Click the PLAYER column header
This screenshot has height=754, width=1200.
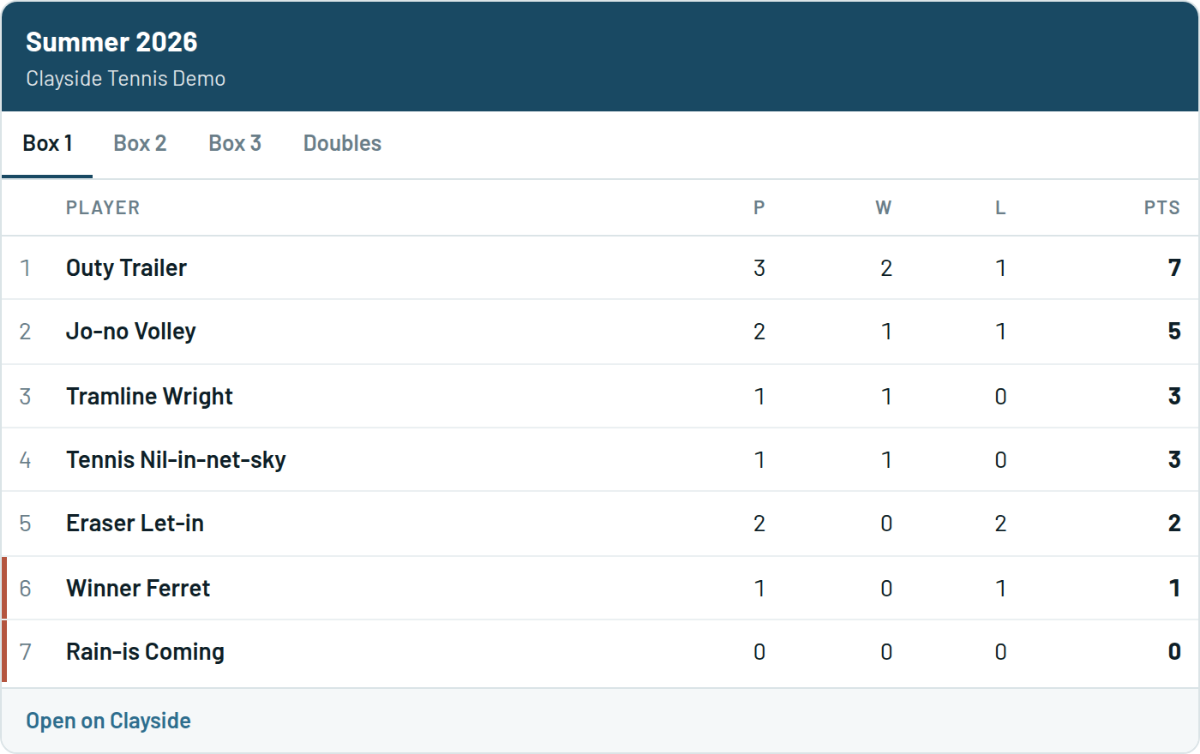103,208
